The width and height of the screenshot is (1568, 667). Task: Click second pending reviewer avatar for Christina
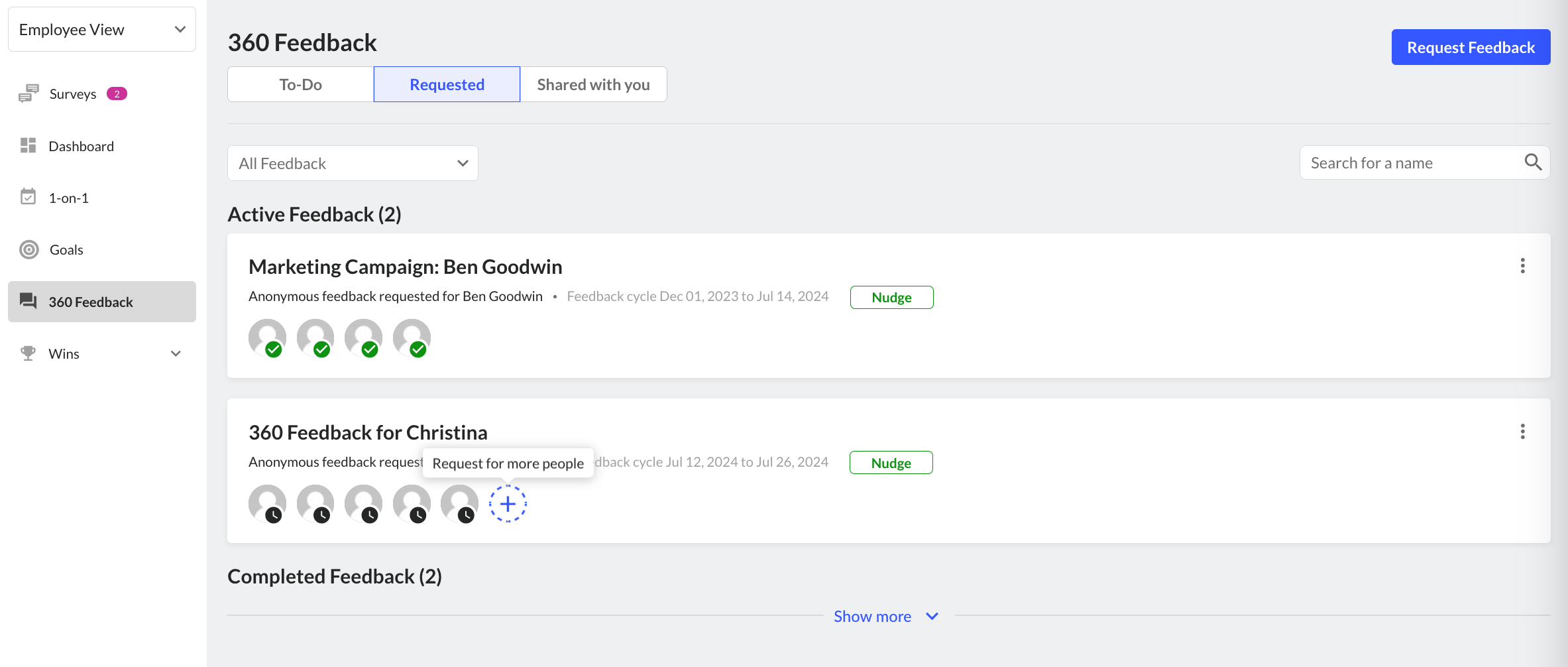click(x=315, y=504)
